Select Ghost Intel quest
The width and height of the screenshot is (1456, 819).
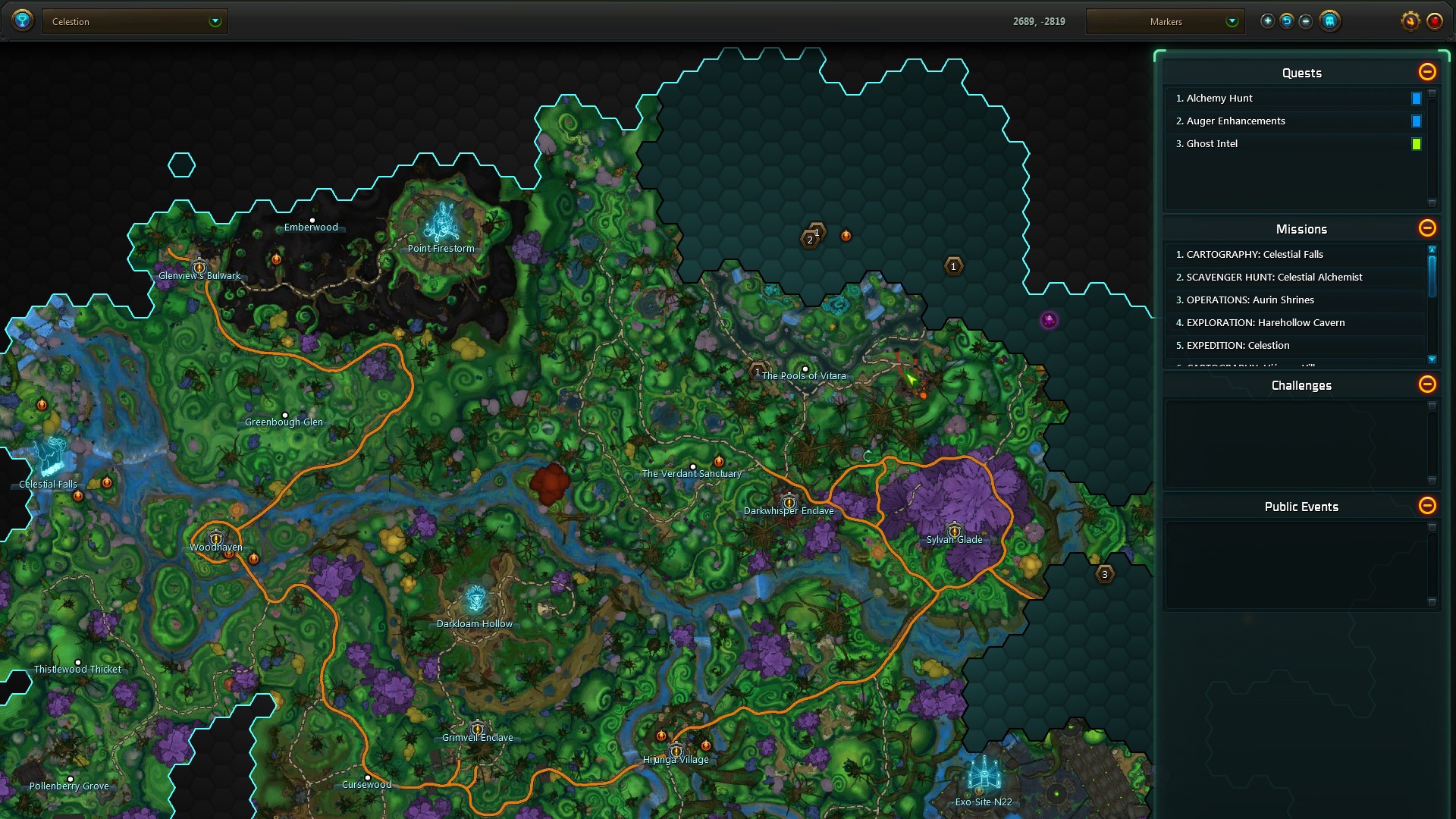pos(1295,144)
